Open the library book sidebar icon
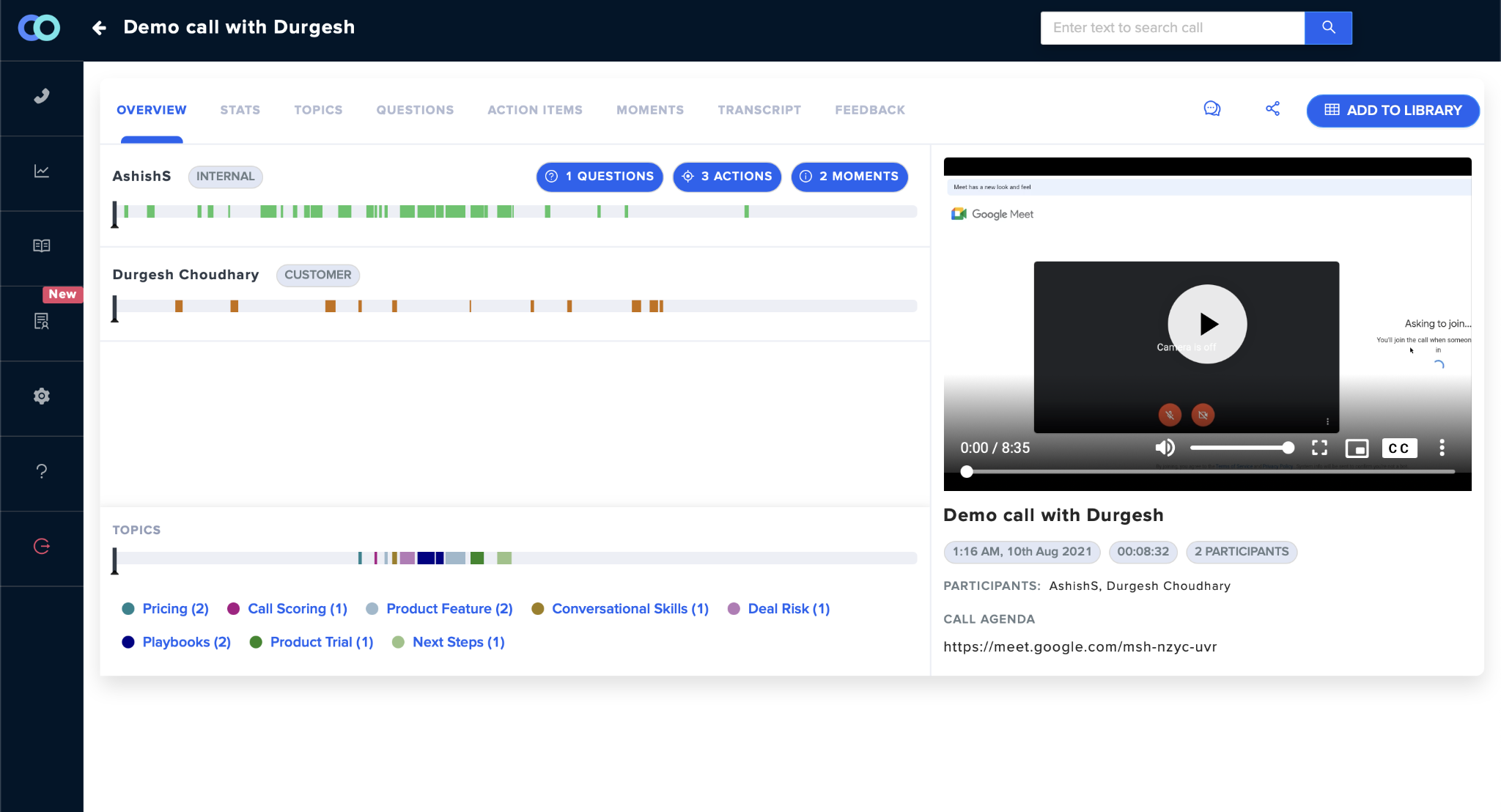 (x=42, y=246)
